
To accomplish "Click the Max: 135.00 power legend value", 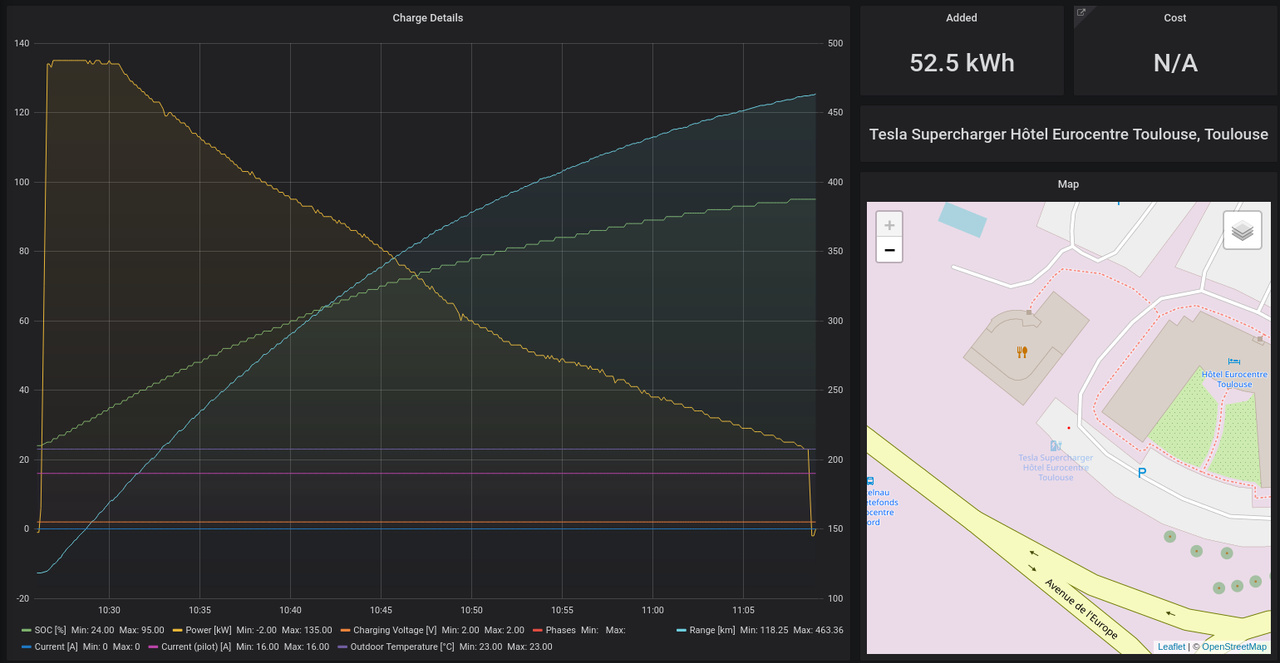I will (307, 631).
